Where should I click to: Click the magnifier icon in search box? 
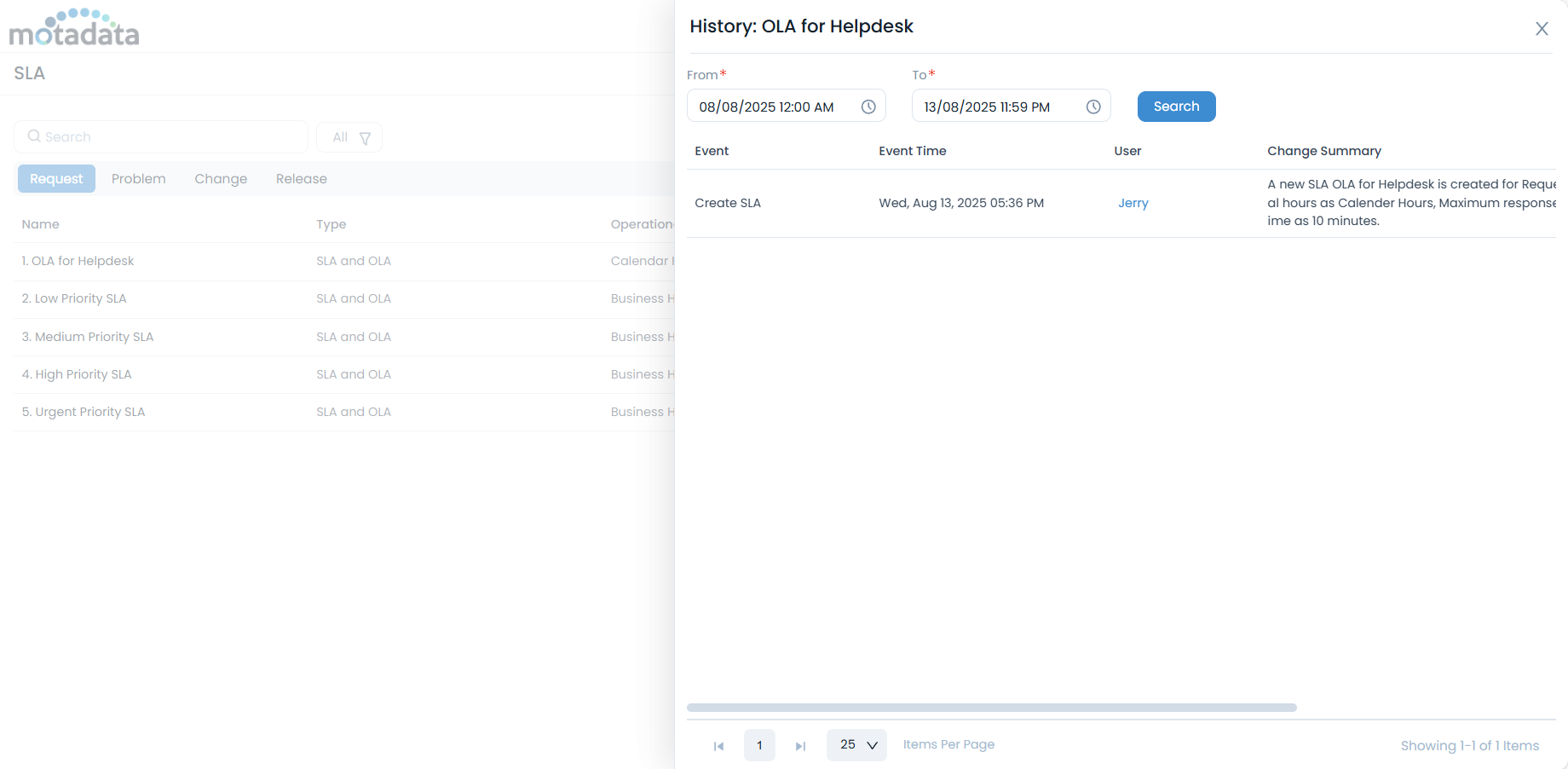[34, 136]
